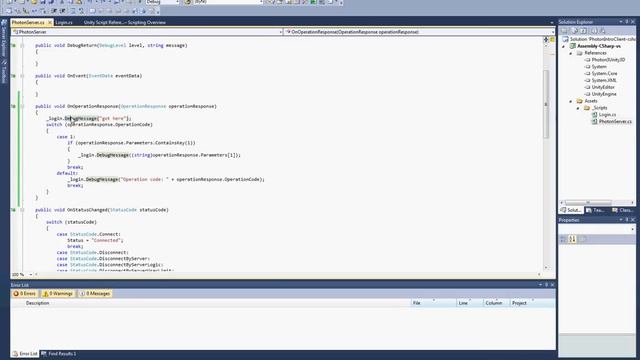The image size is (640, 360).
Task: Collapse the Assembly-CSharp-vs project tree
Action: coord(564,46)
